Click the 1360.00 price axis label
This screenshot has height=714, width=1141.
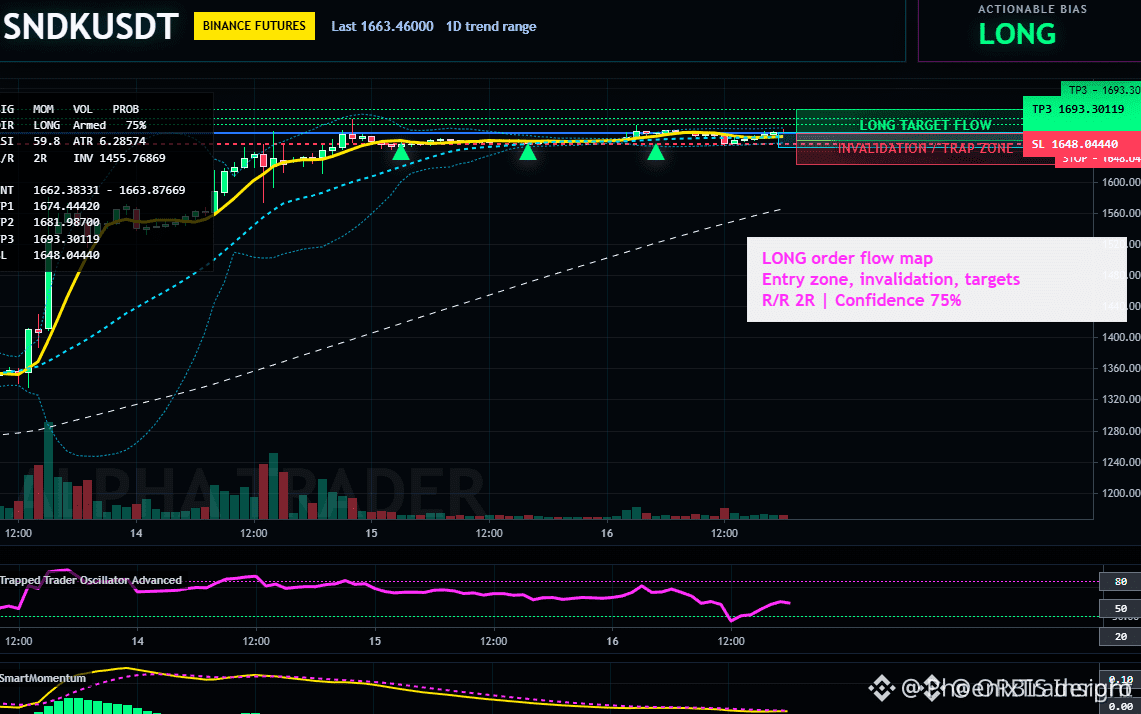pos(1119,368)
